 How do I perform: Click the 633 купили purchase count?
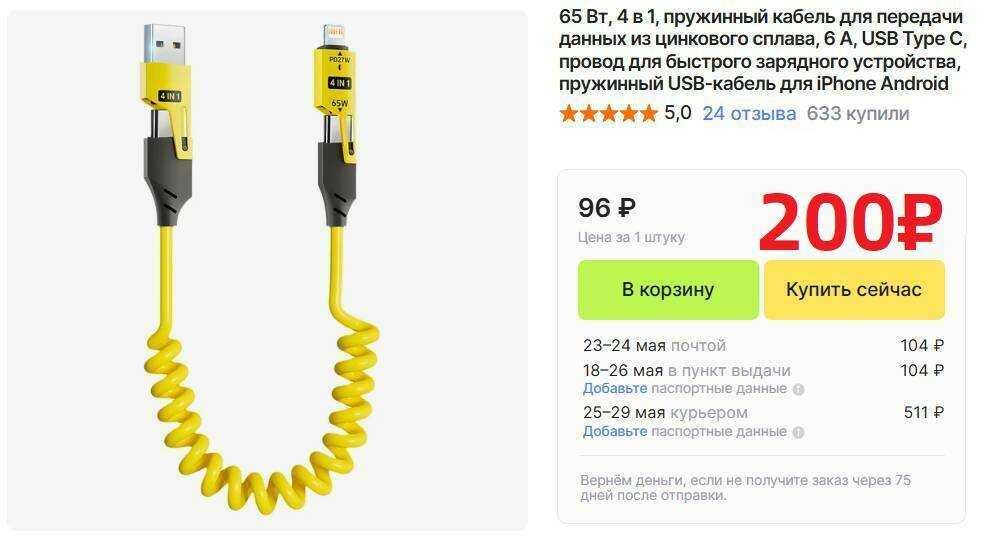tap(858, 114)
